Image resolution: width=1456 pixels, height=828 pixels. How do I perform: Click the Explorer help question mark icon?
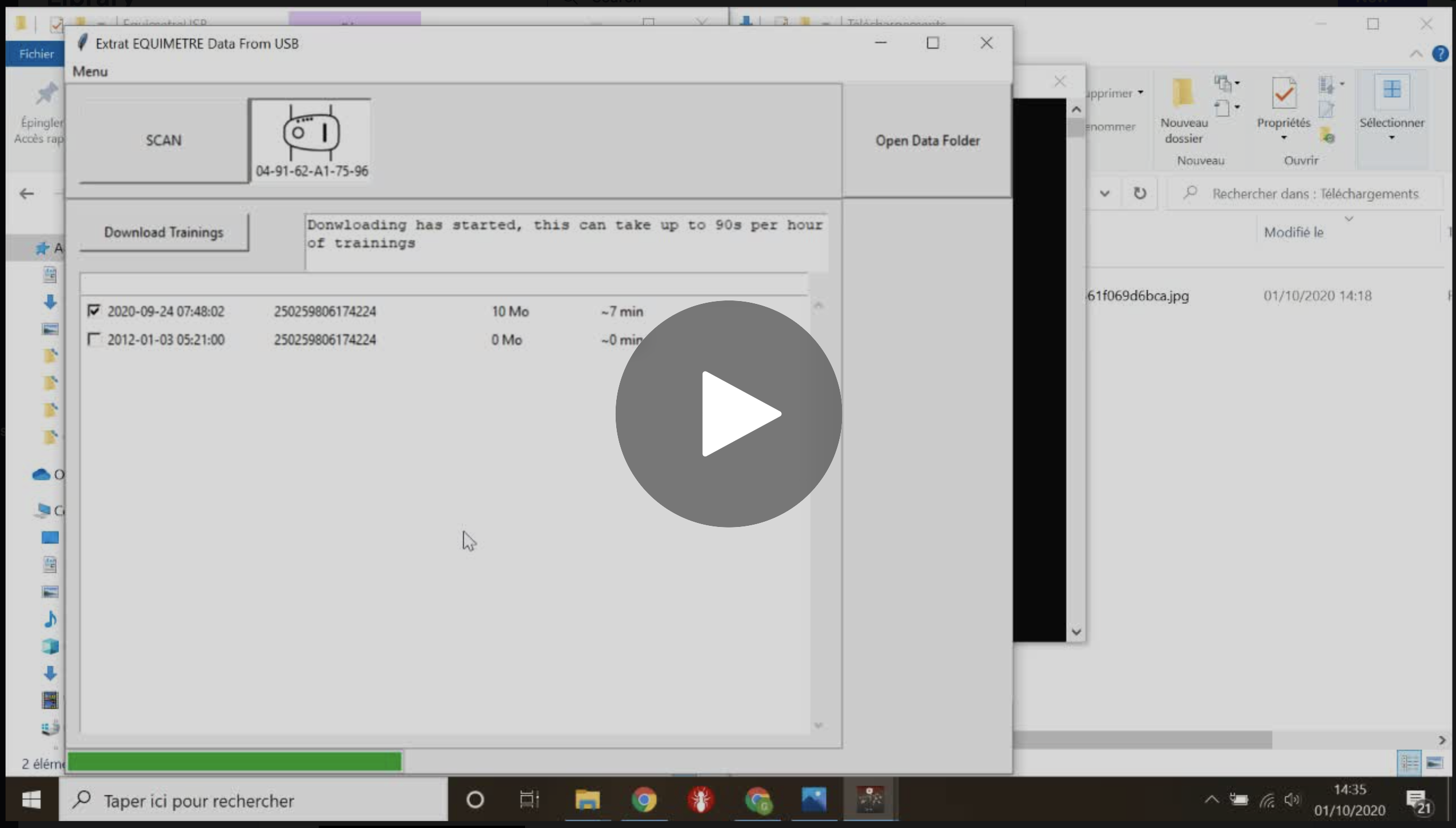click(x=1440, y=54)
